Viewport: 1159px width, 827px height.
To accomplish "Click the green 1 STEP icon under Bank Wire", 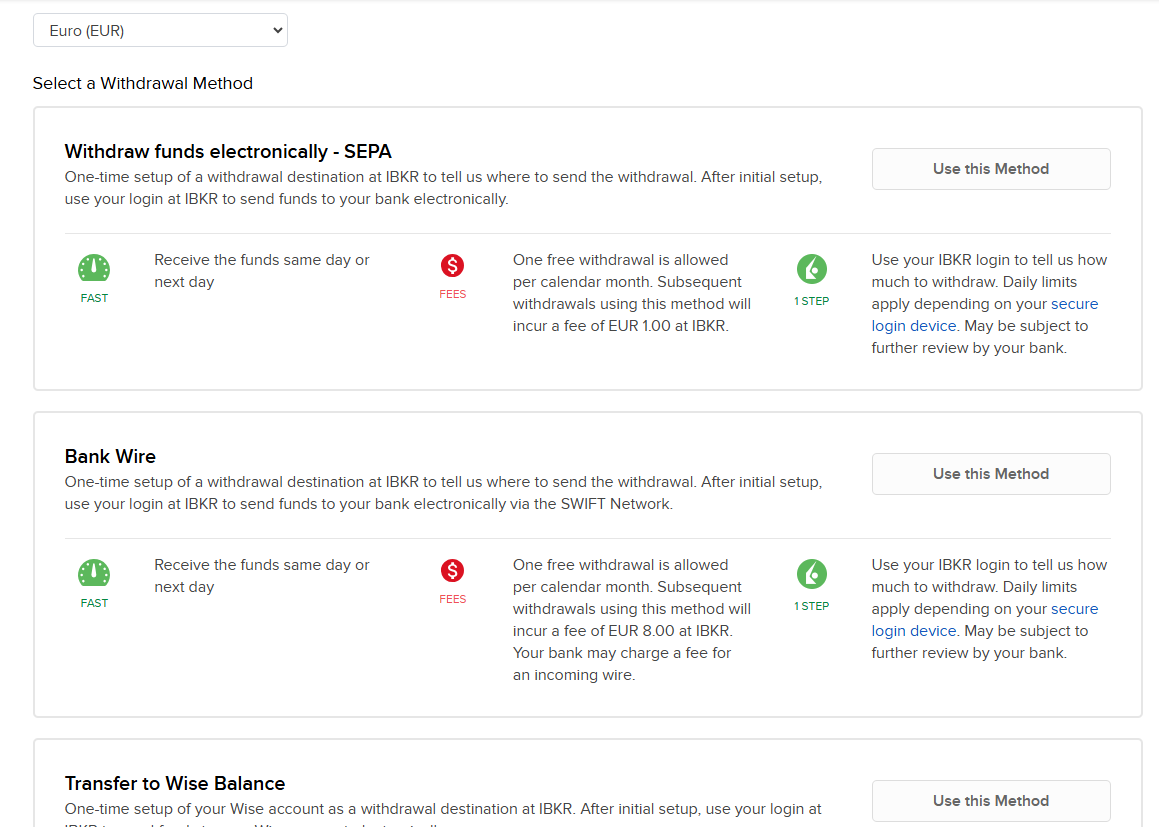I will point(811,574).
